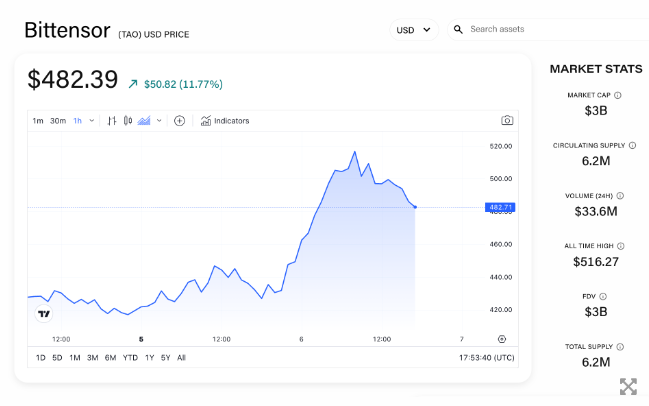
Task: Select the 30m interval
Action: click(58, 121)
